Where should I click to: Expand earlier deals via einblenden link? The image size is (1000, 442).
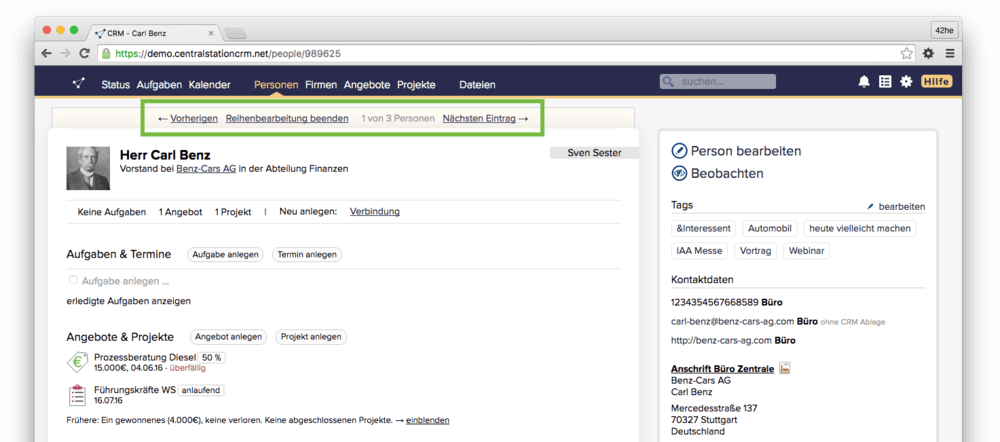pyautogui.click(x=428, y=420)
